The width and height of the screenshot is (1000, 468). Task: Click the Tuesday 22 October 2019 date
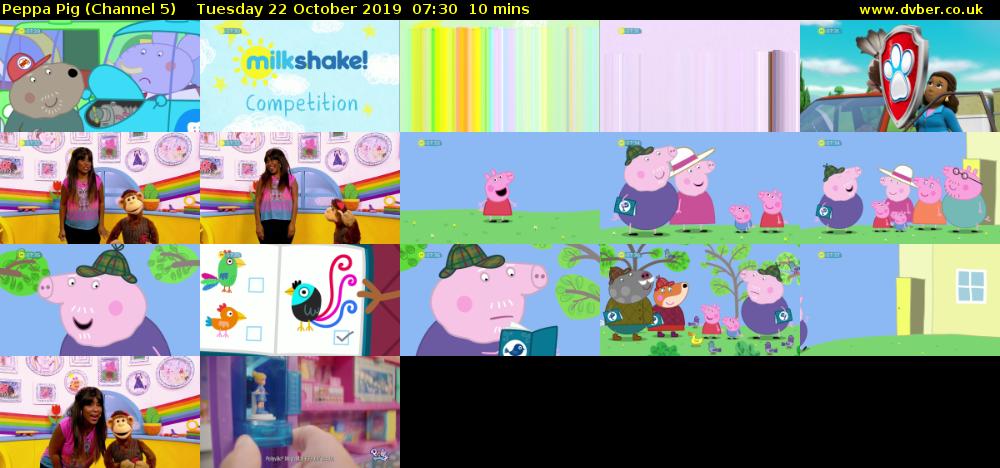(299, 10)
